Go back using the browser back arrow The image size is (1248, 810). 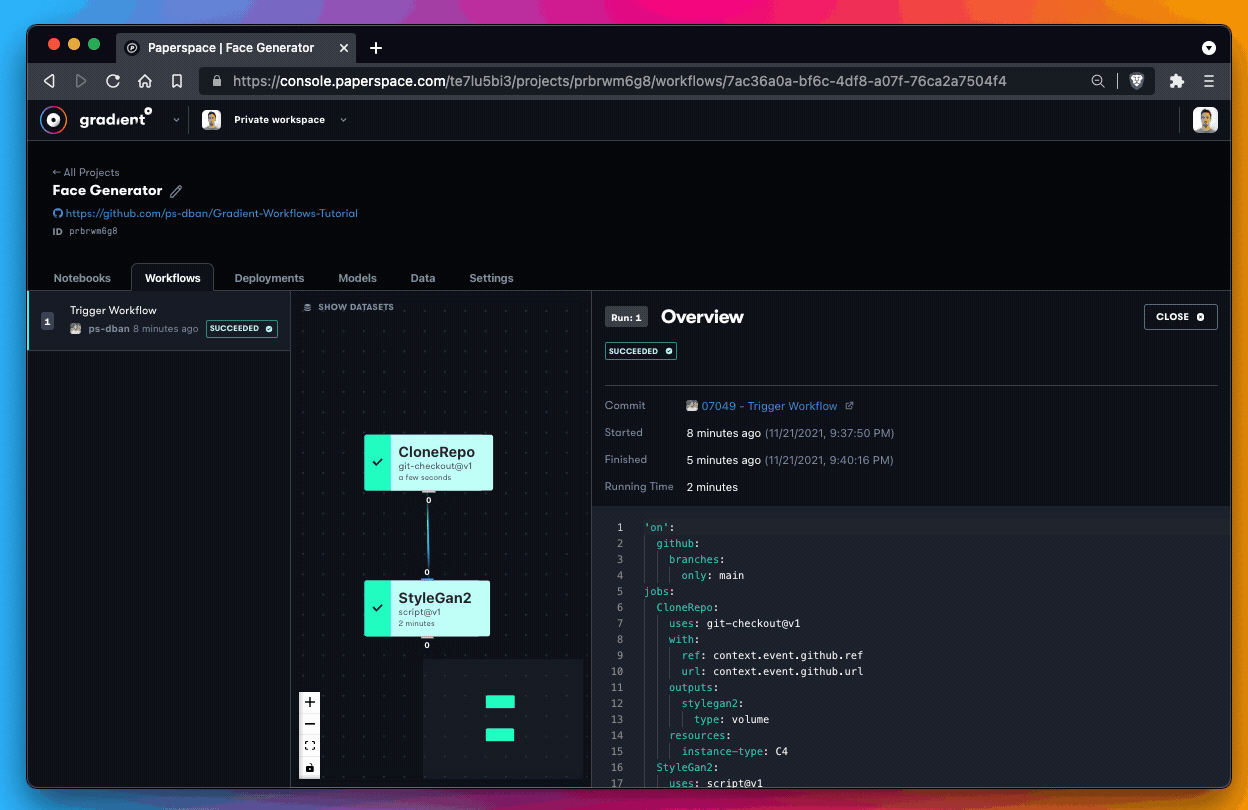coord(49,81)
